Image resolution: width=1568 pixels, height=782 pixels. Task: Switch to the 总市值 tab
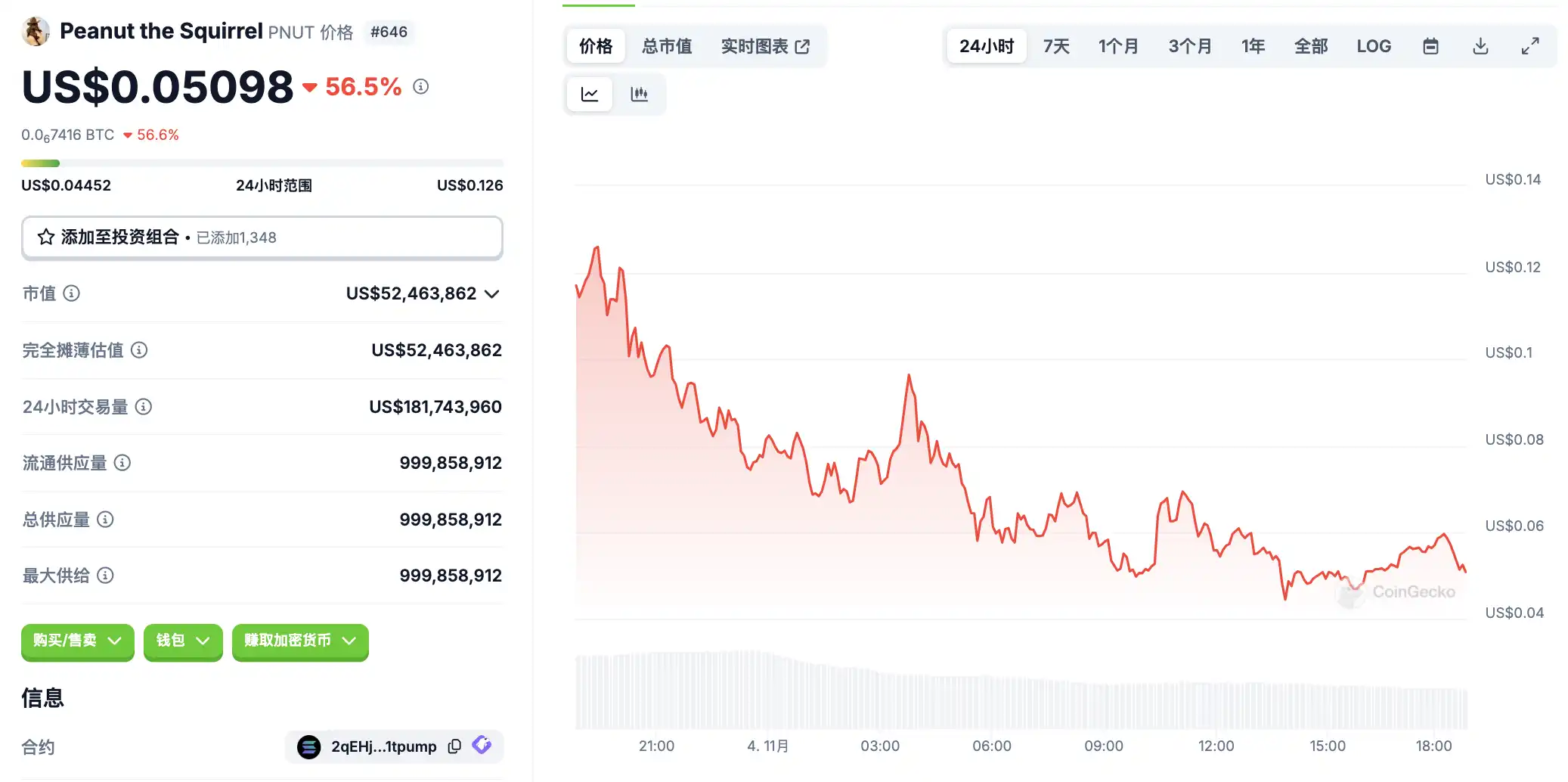[x=667, y=46]
